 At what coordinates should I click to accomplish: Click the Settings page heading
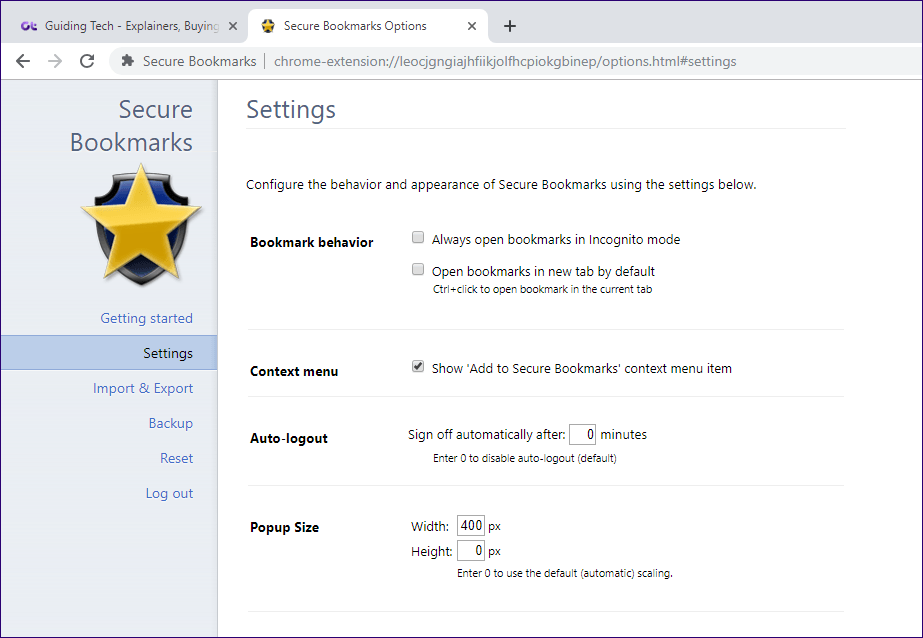click(291, 109)
